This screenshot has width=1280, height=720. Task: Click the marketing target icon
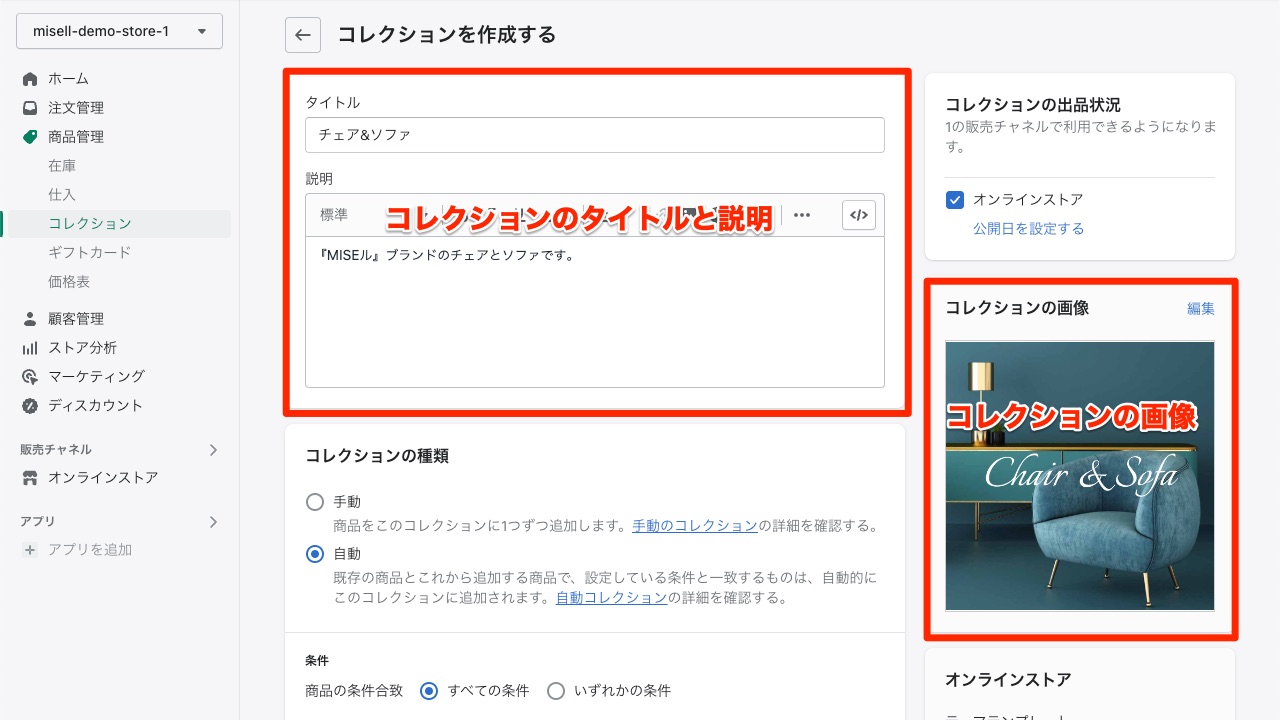click(x=30, y=376)
